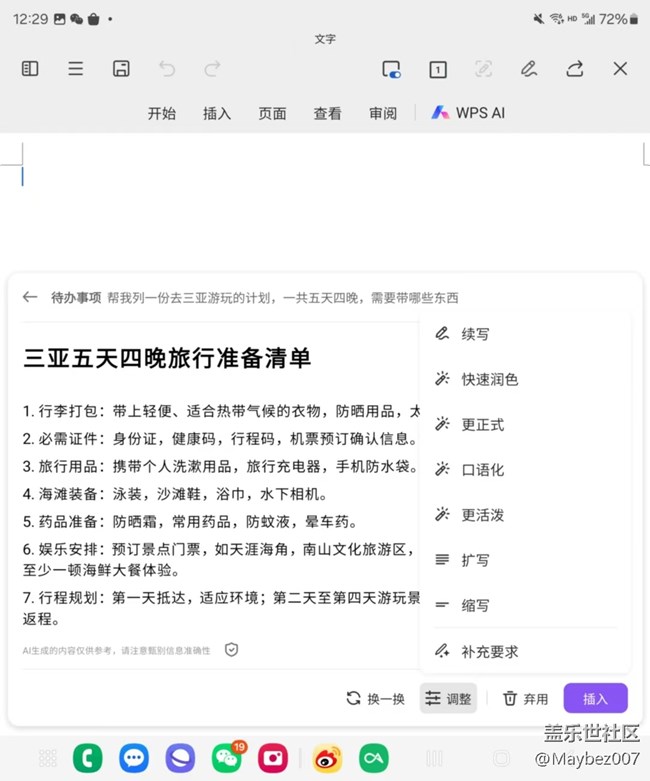
Task: Open the green app at dock's end
Action: (x=374, y=758)
